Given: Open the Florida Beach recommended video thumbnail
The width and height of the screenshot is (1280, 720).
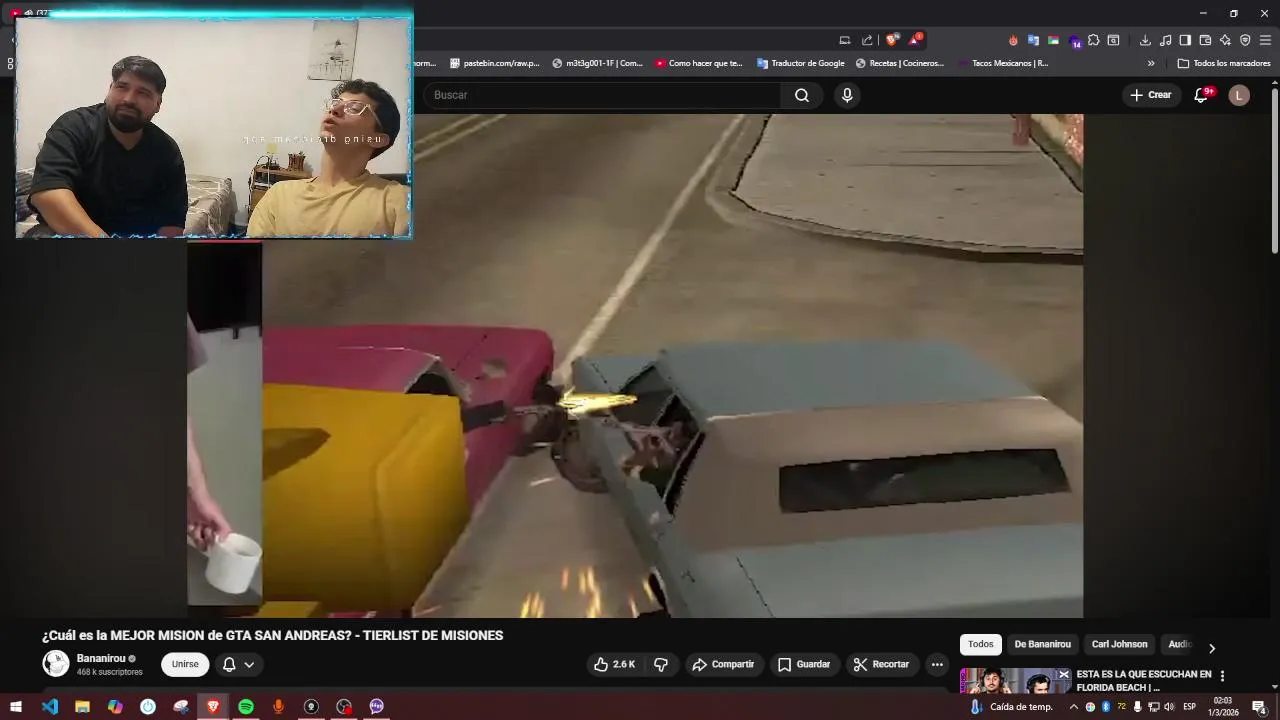Looking at the screenshot, I should coord(1015,681).
